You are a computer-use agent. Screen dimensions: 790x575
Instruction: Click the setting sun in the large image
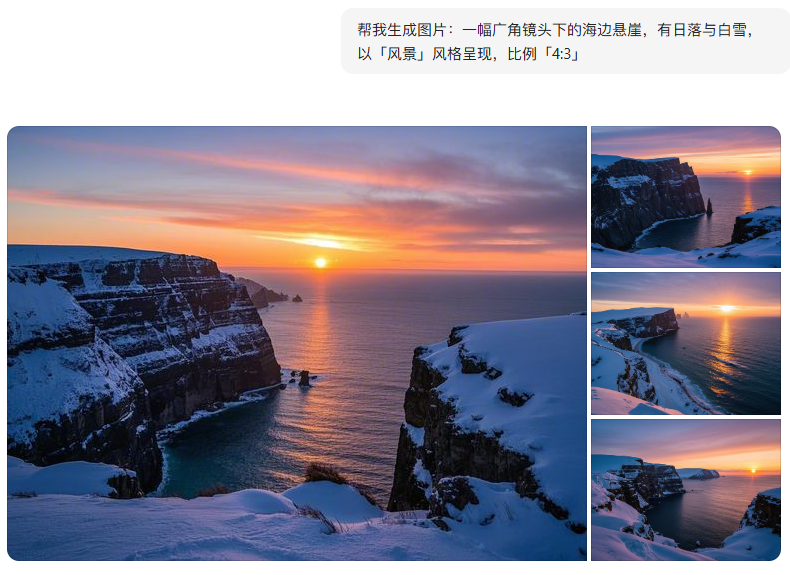(x=320, y=262)
